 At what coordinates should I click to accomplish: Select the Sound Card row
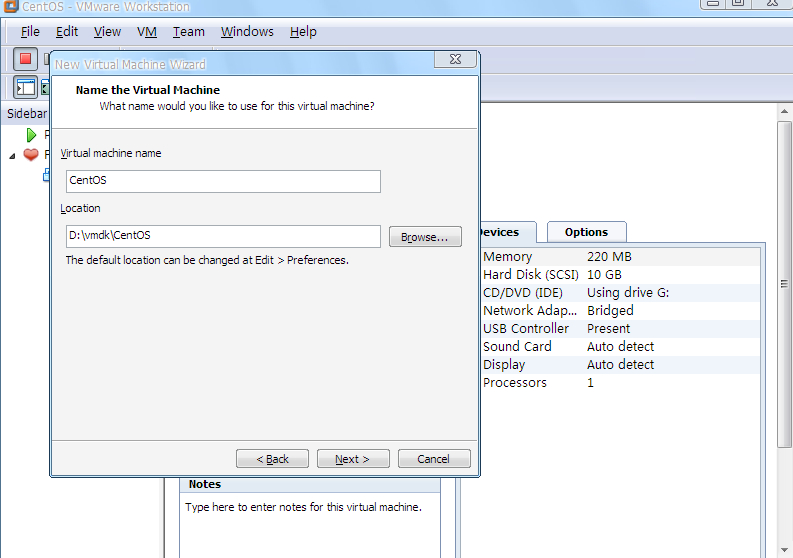pos(621,347)
